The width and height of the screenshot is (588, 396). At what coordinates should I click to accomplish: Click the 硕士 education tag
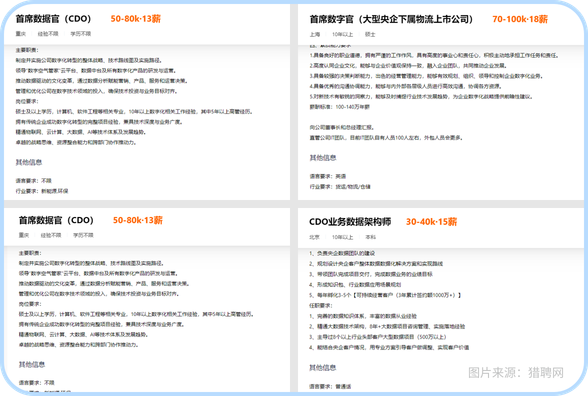(370, 34)
